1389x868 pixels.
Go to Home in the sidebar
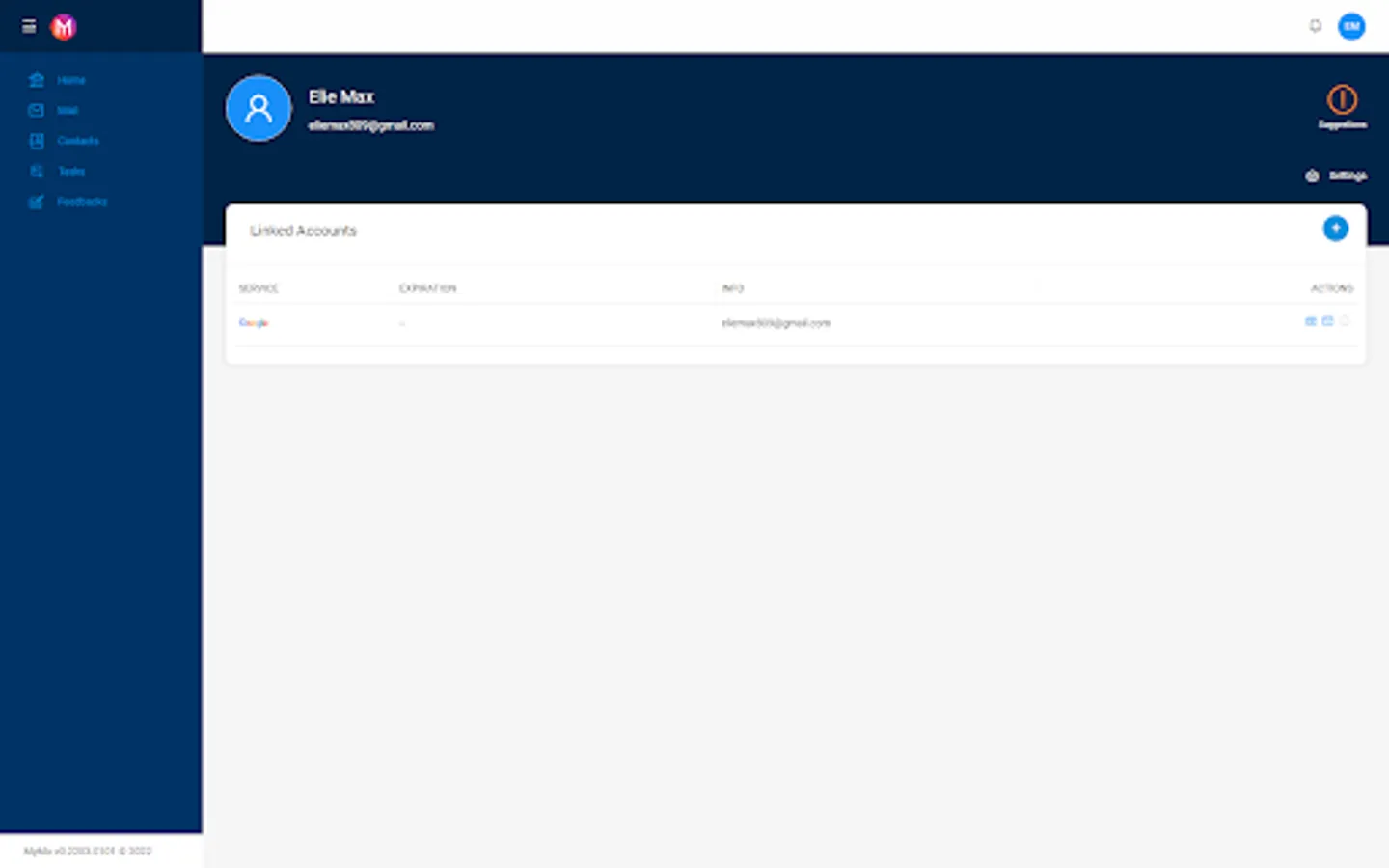pos(71,80)
